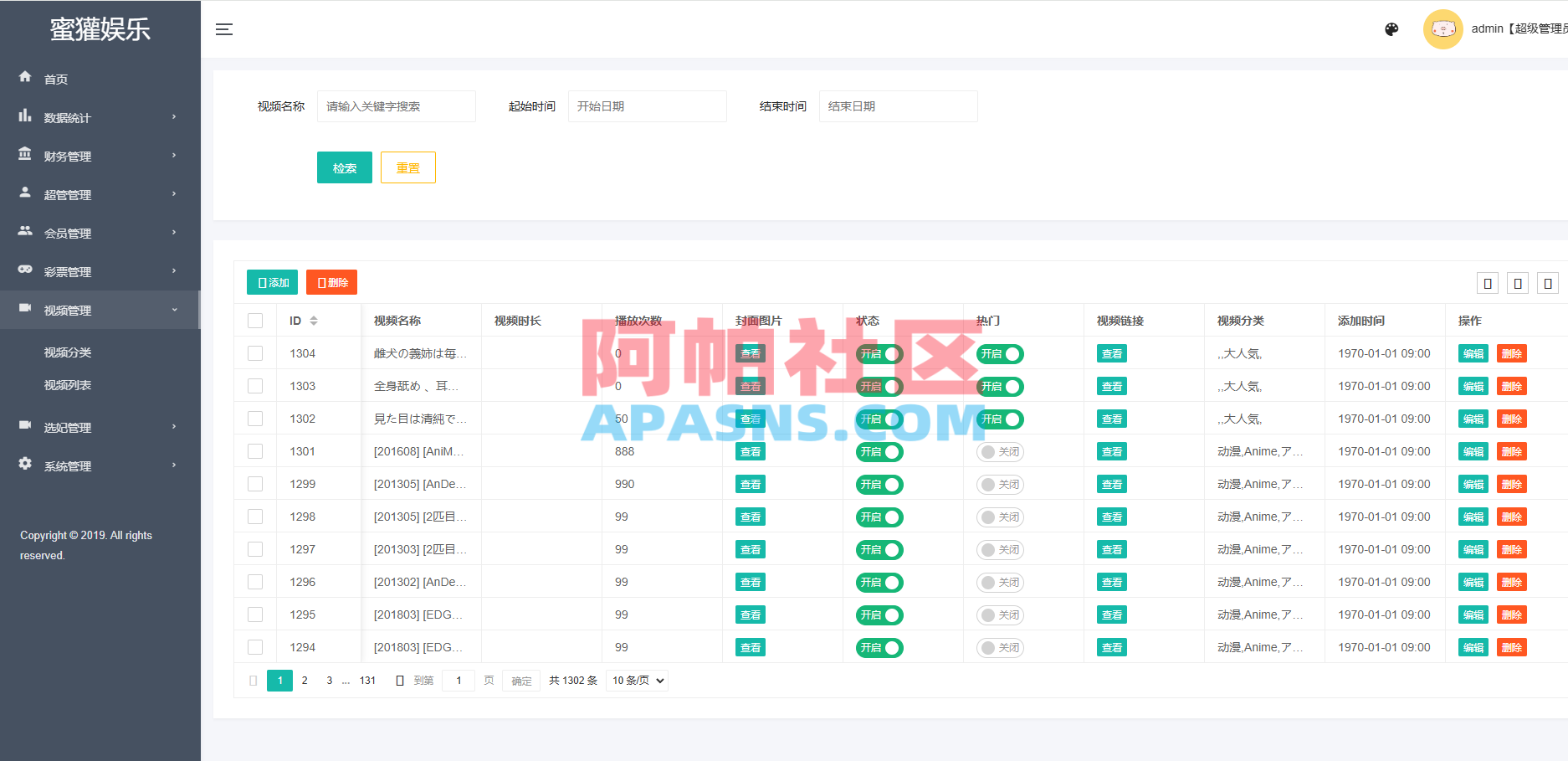
Task: Click the print icon in the table toolbar
Action: [x=1547, y=282]
